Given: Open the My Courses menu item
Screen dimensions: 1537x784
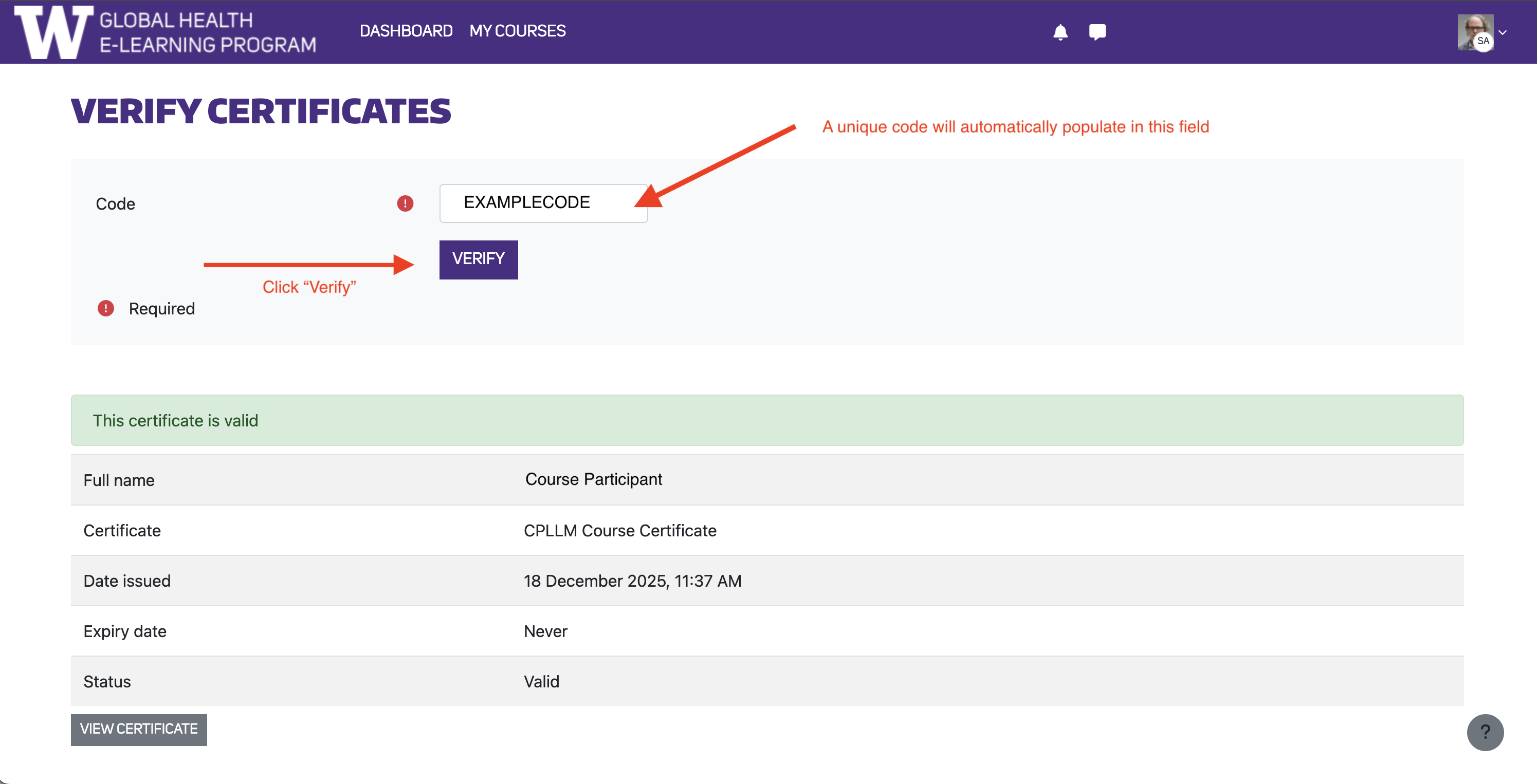Looking at the screenshot, I should click(517, 31).
